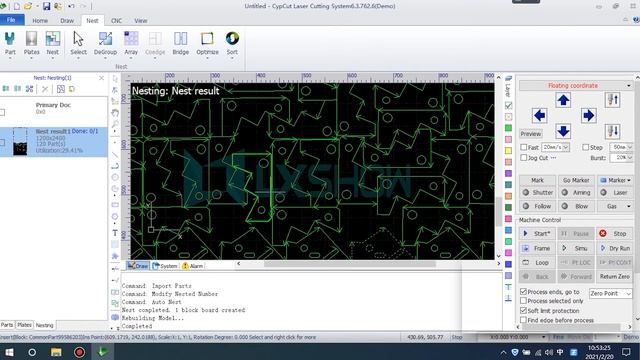Start Nest tool in ribbon
The image size is (640, 360).
point(53,44)
